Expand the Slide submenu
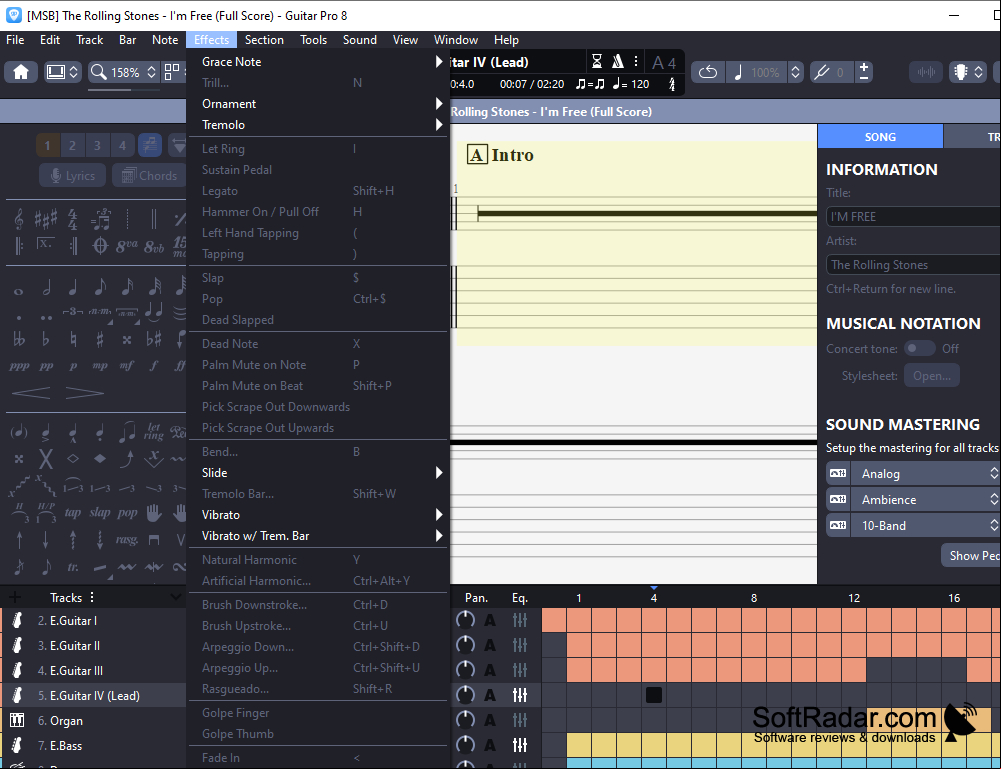The width and height of the screenshot is (1001, 769). click(320, 473)
